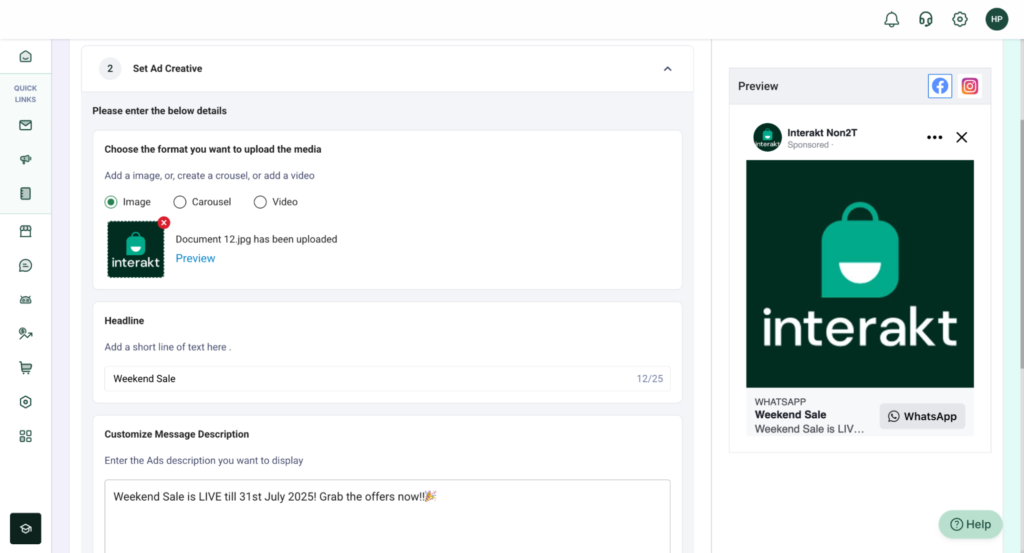Switch preview to Instagram
1024x553 pixels.
click(x=970, y=86)
